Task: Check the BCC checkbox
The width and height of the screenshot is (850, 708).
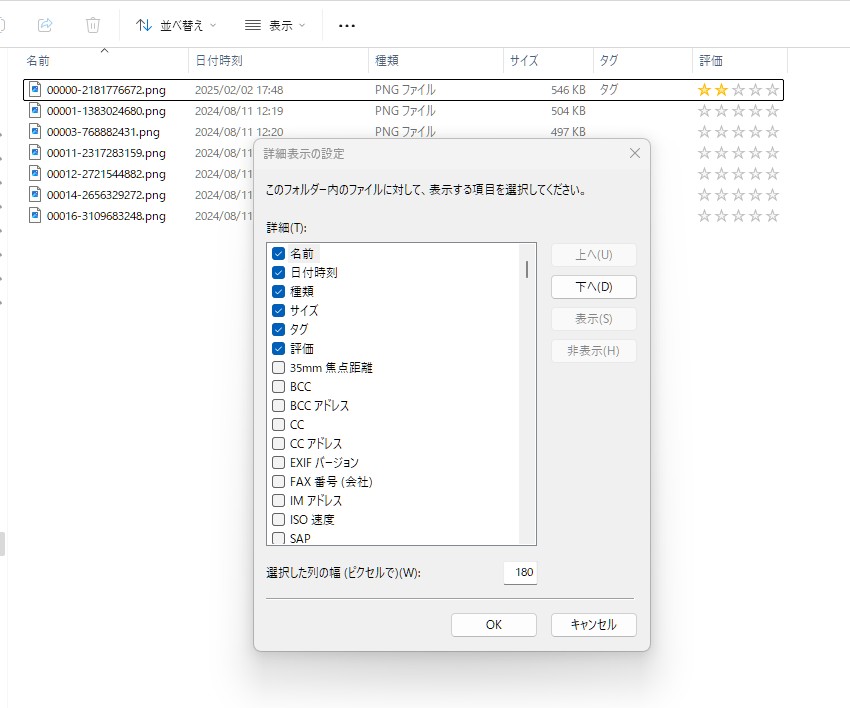Action: (278, 387)
